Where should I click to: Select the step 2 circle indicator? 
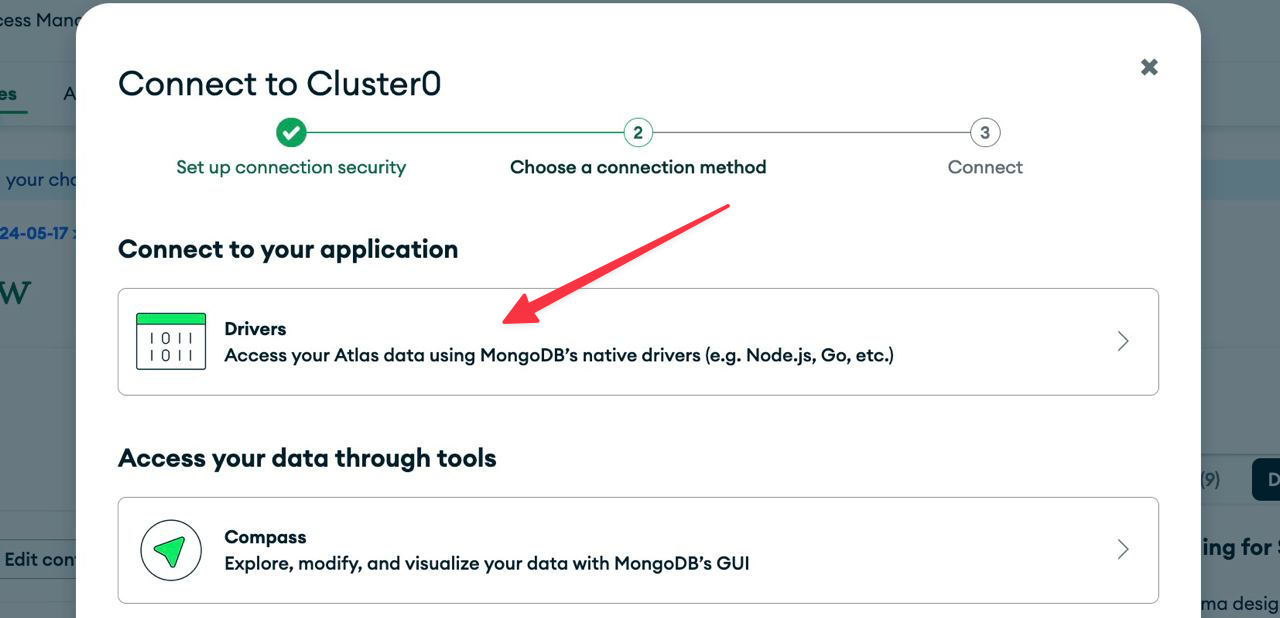point(638,132)
